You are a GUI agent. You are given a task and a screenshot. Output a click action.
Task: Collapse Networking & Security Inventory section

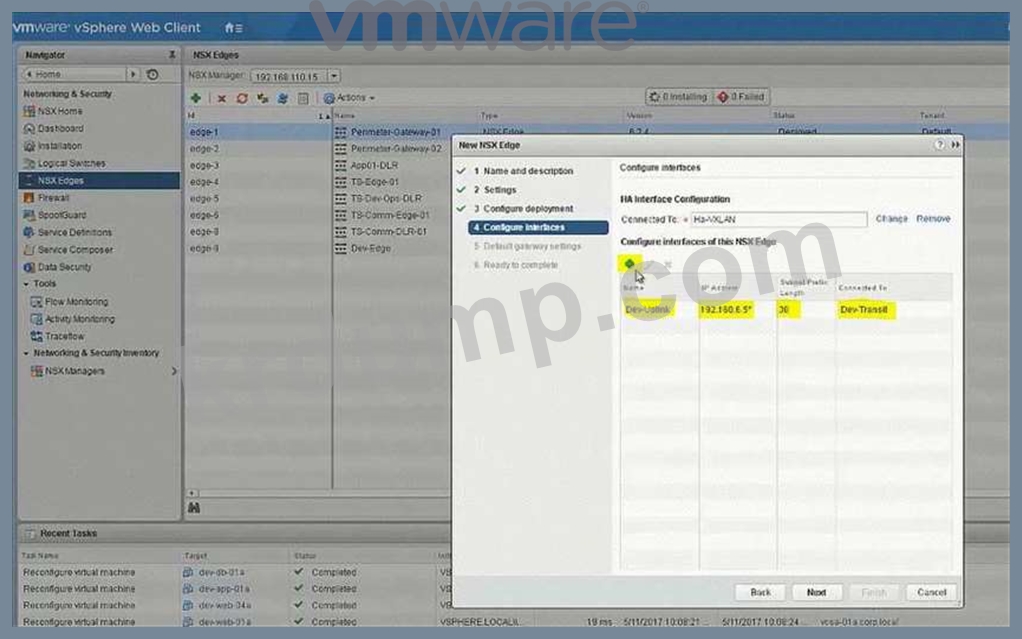pyautogui.click(x=26, y=353)
